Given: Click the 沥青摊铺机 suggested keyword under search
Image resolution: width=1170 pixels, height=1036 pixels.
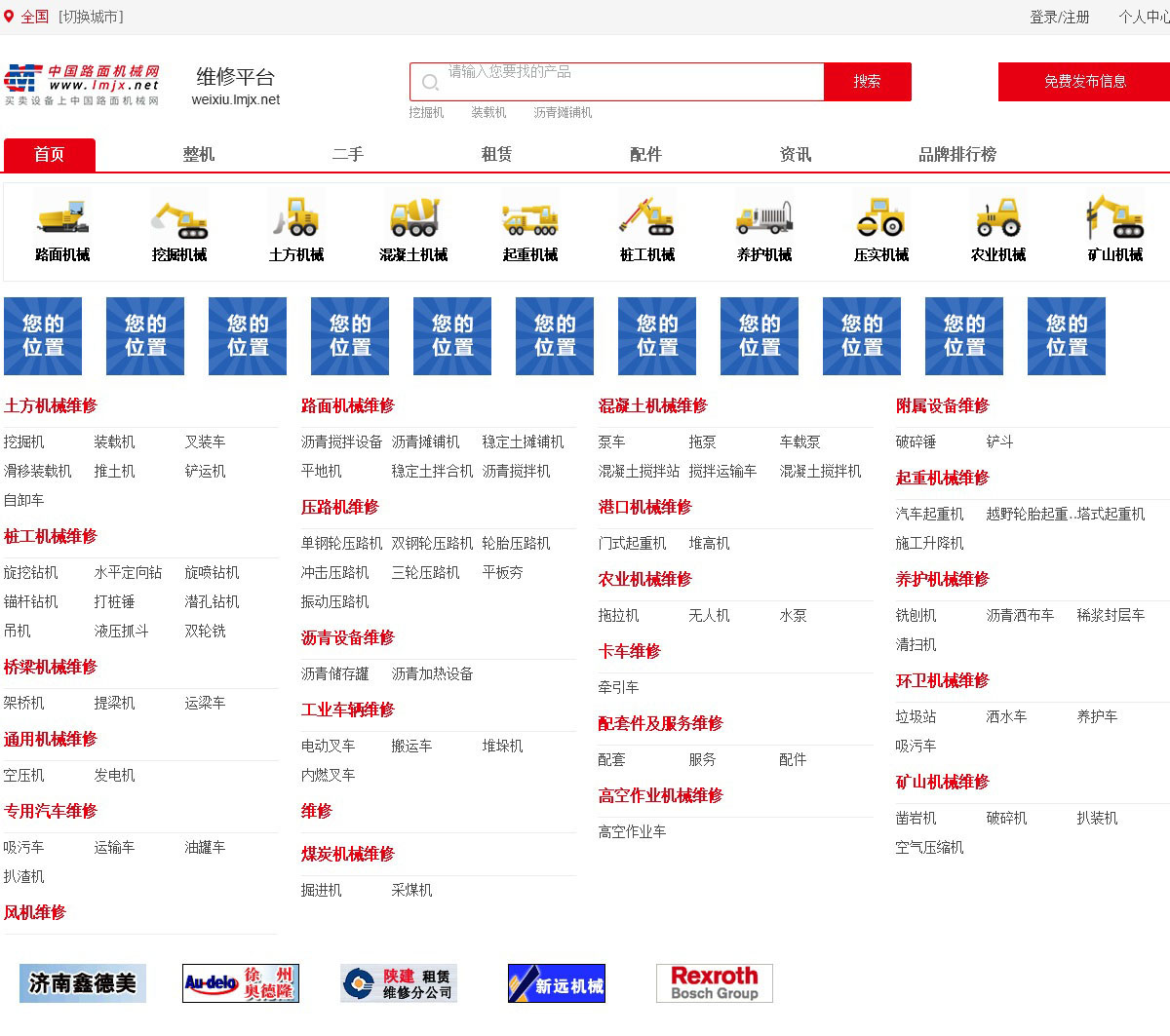Looking at the screenshot, I should point(563,113).
